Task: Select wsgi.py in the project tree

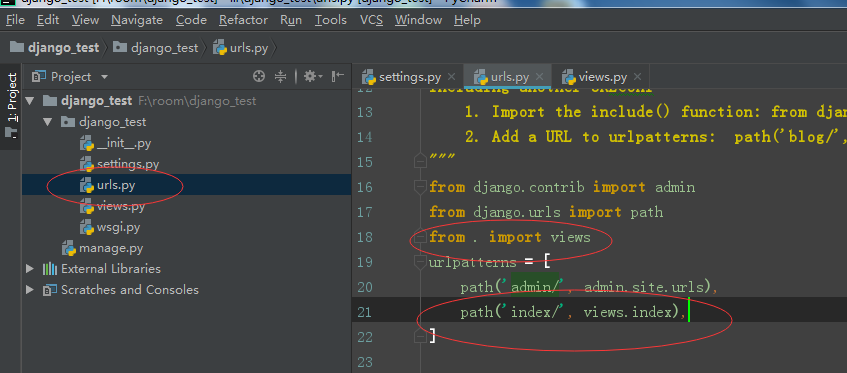Action: 110,227
